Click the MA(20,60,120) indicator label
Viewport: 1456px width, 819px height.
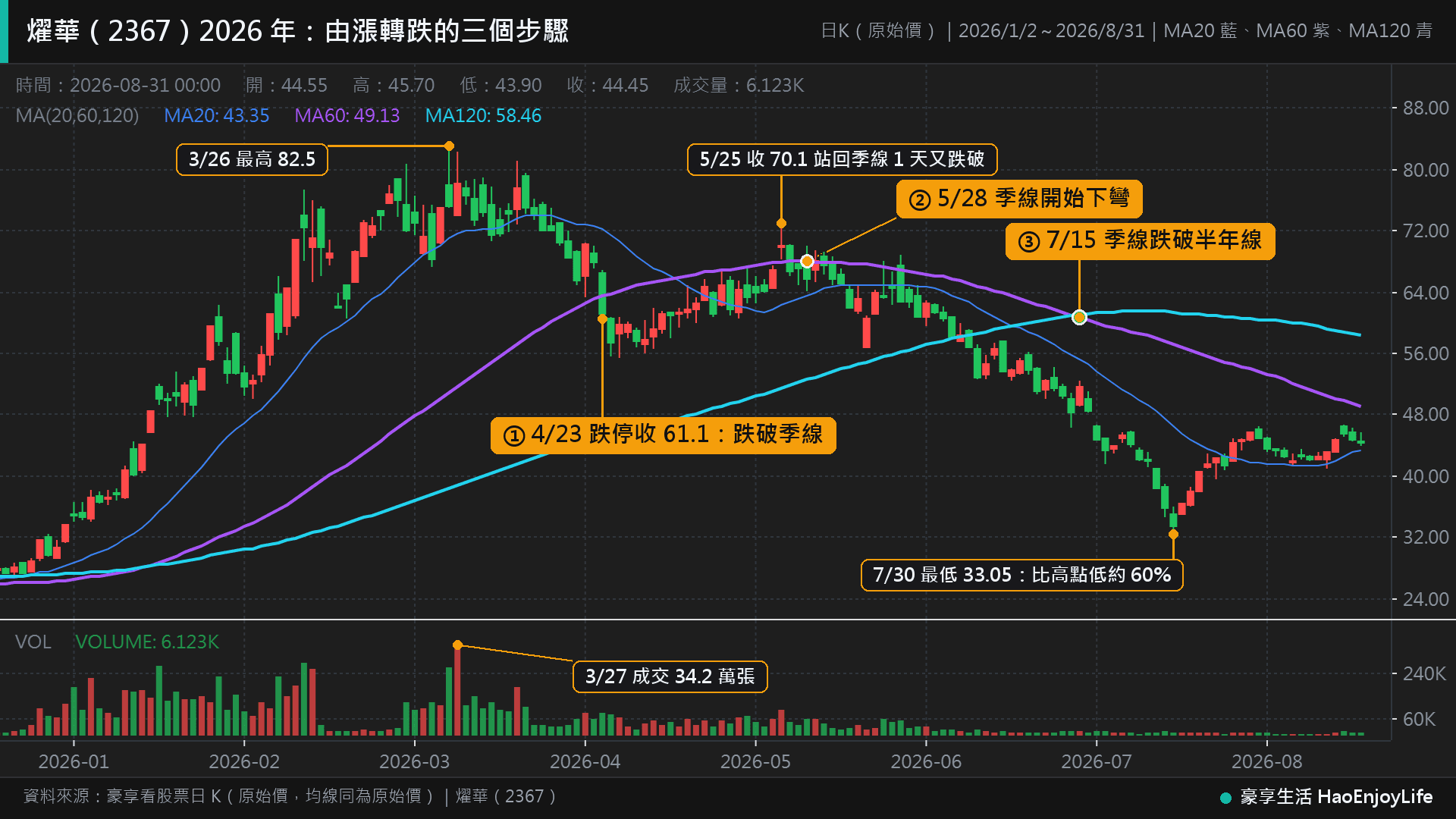click(x=77, y=116)
